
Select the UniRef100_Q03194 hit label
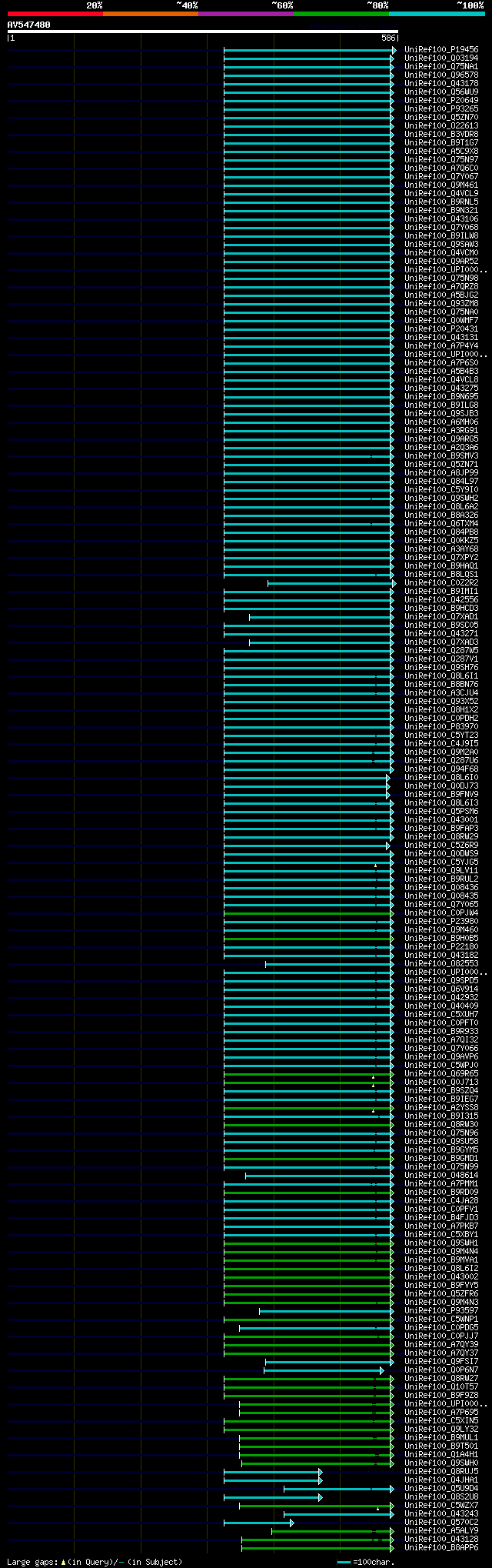tap(441, 58)
